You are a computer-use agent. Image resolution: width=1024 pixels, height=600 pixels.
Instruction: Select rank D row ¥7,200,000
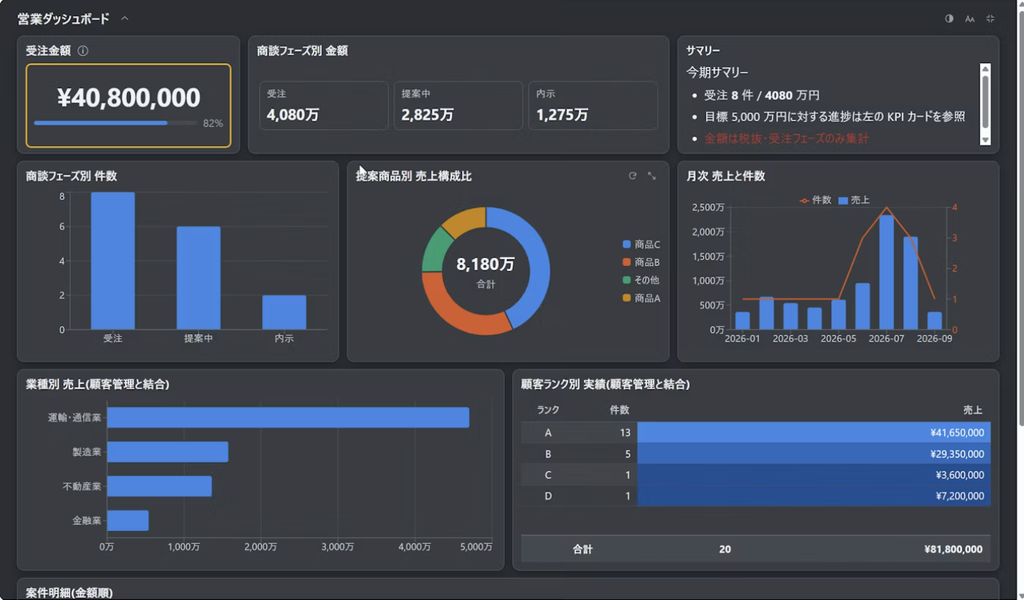point(756,496)
